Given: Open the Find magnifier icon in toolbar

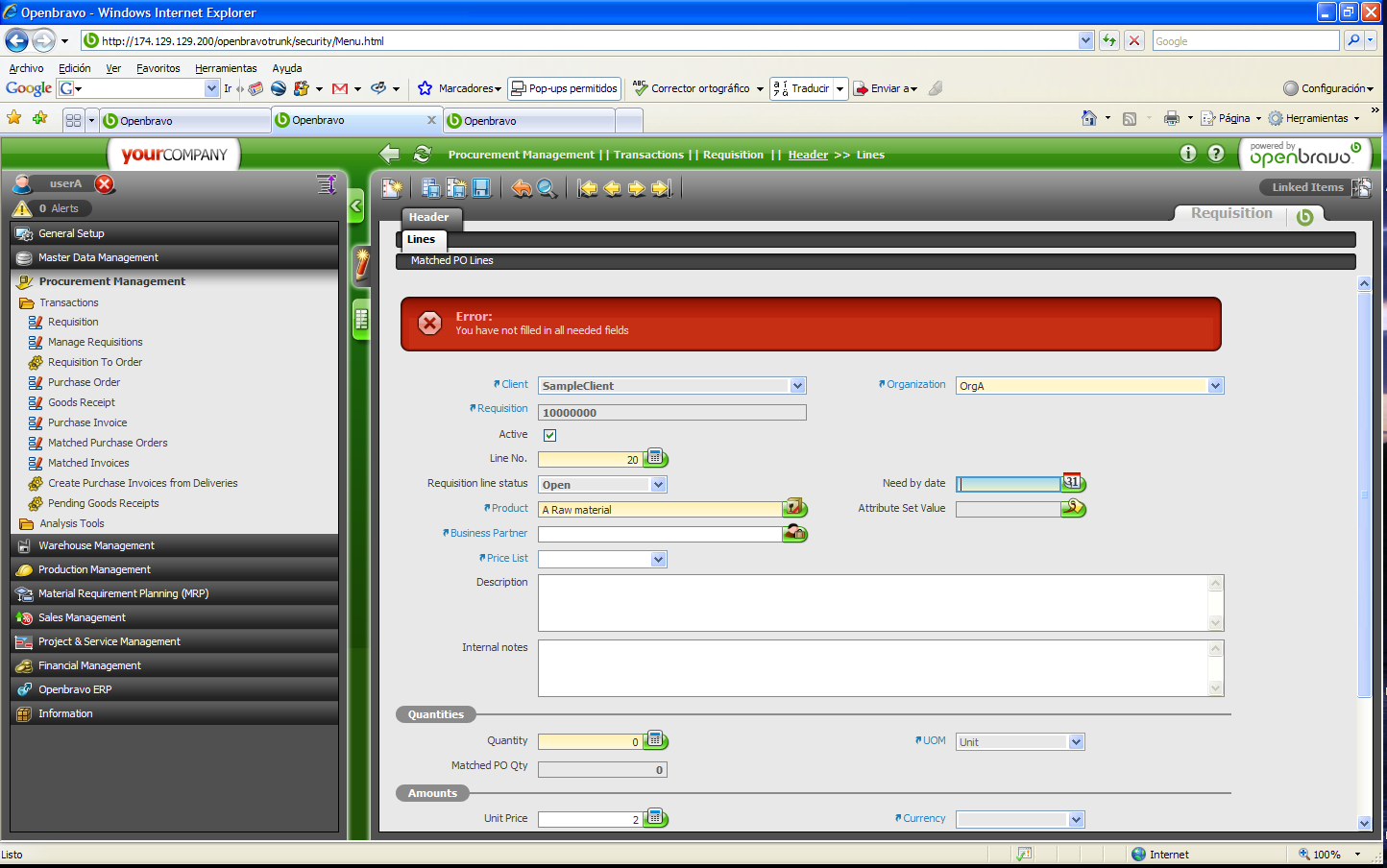Looking at the screenshot, I should tap(547, 188).
